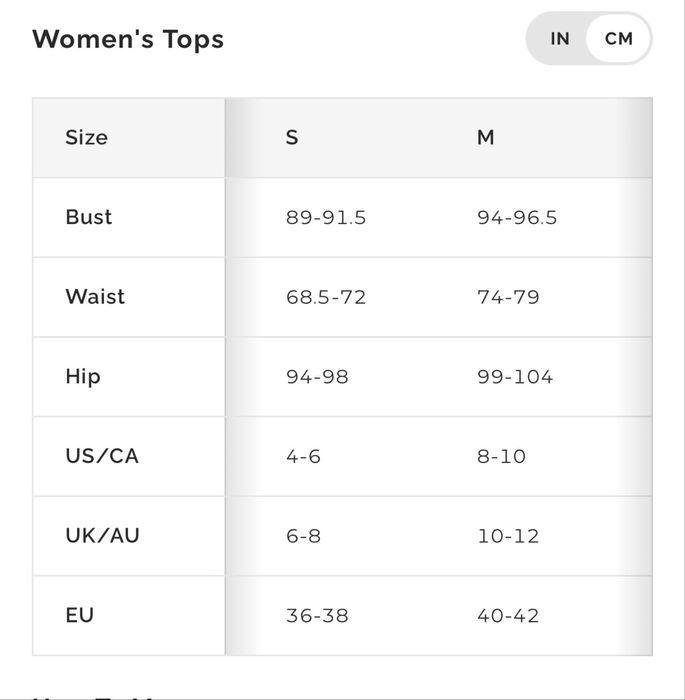Image resolution: width=685 pixels, height=700 pixels.
Task: Click the EU 36-38 size cell
Action: tap(317, 615)
